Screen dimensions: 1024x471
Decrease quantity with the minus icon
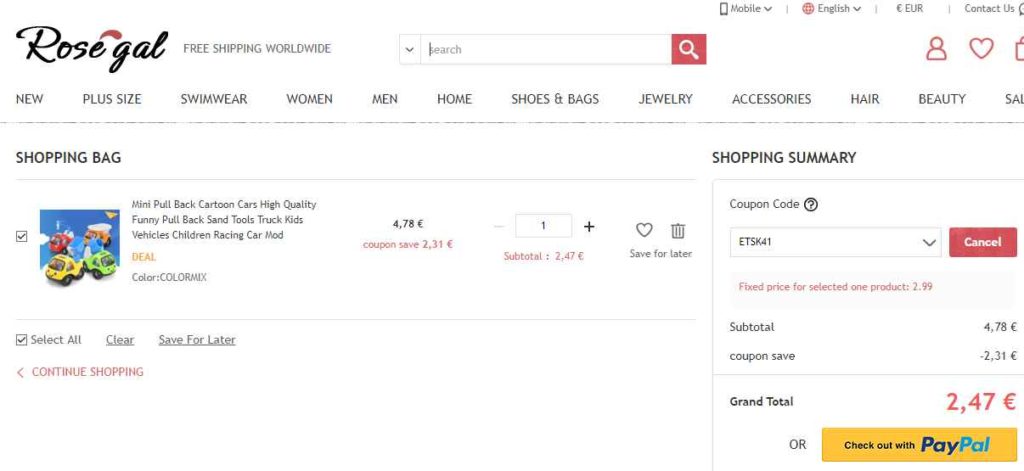[499, 226]
